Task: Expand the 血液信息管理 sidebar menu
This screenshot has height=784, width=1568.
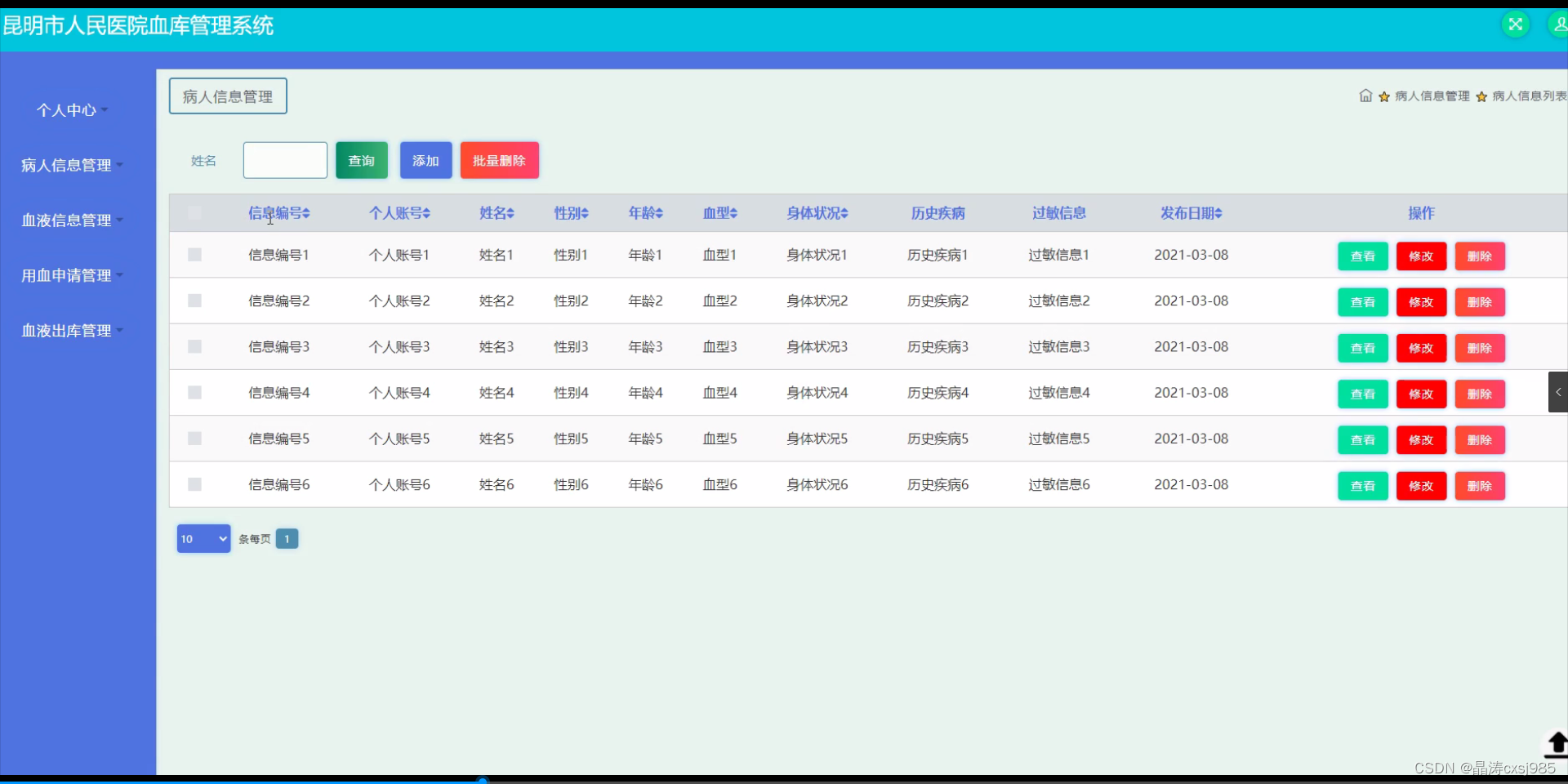Action: point(72,220)
